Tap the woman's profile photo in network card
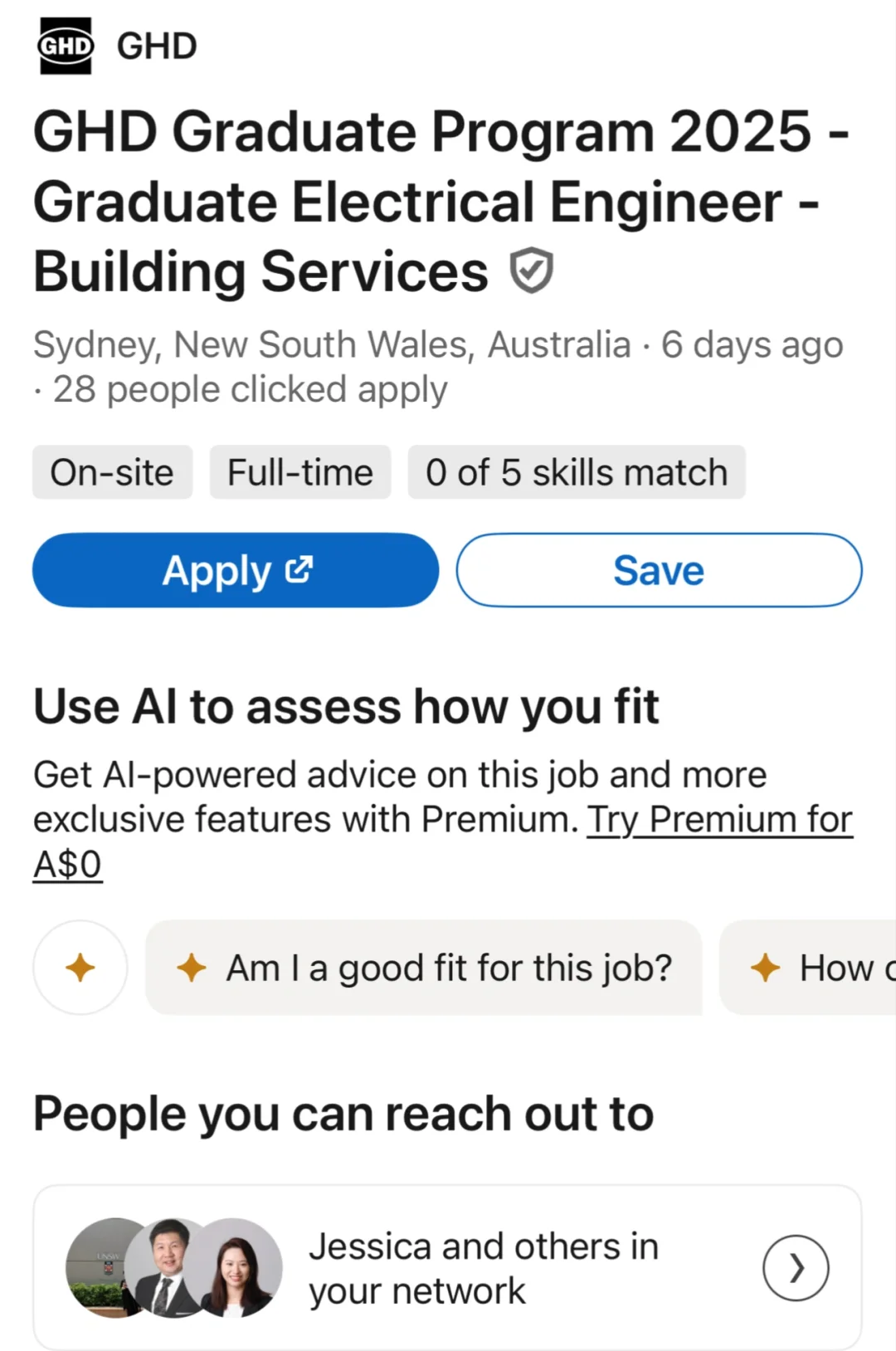This screenshot has height=1351, width=896. coord(241,1268)
